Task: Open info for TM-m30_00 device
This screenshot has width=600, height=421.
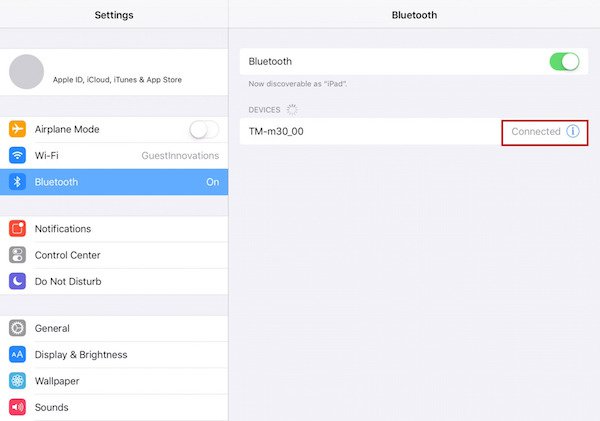Action: 573,131
